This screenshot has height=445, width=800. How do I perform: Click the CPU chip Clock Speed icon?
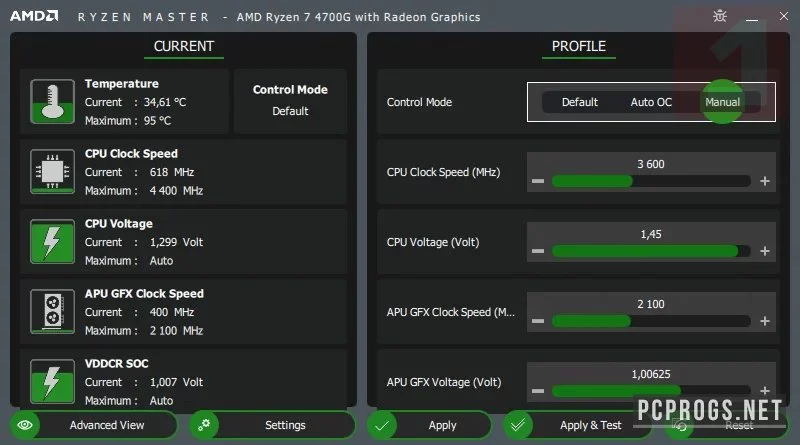click(52, 171)
